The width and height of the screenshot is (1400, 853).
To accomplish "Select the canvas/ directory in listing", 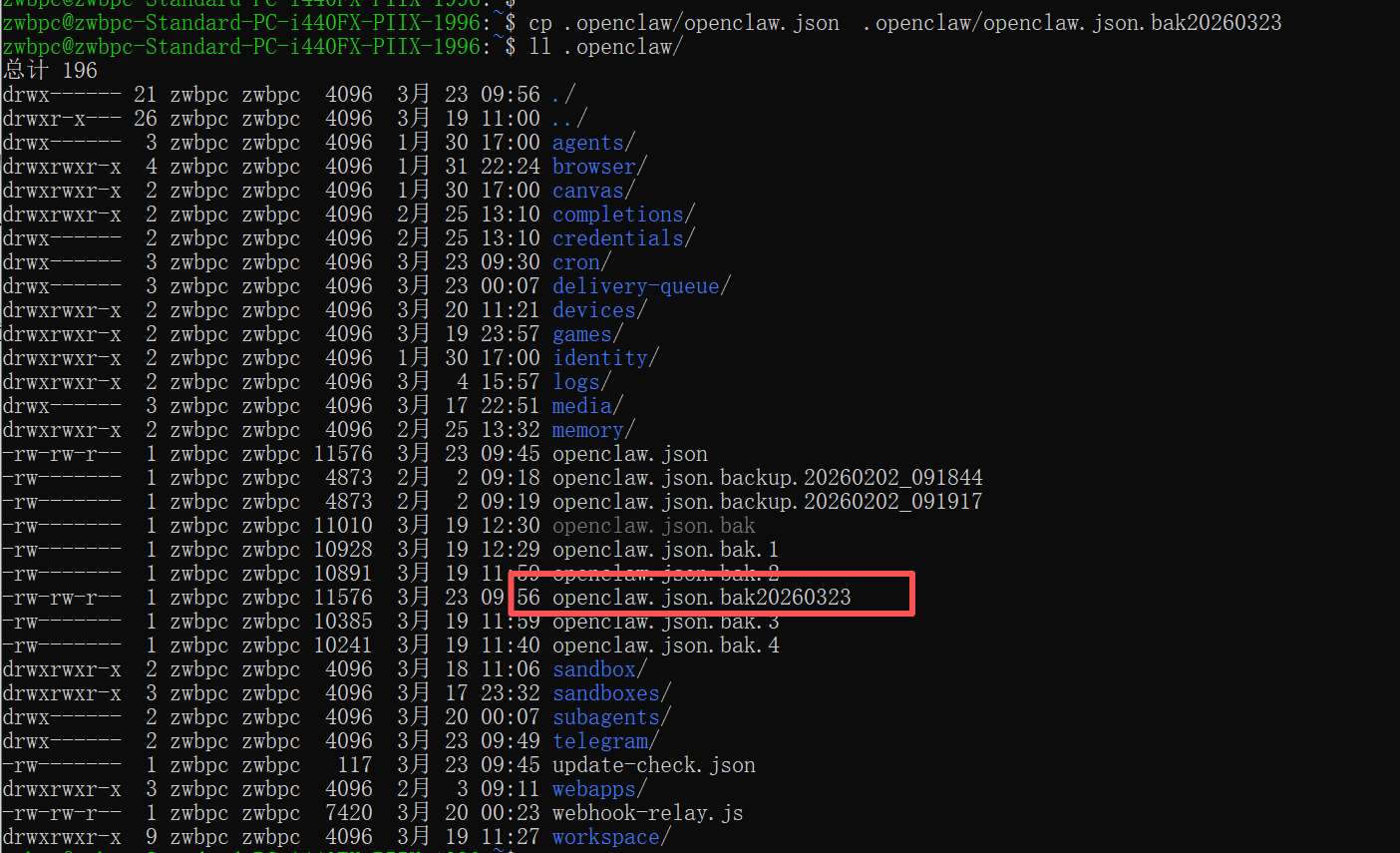I will pos(592,191).
